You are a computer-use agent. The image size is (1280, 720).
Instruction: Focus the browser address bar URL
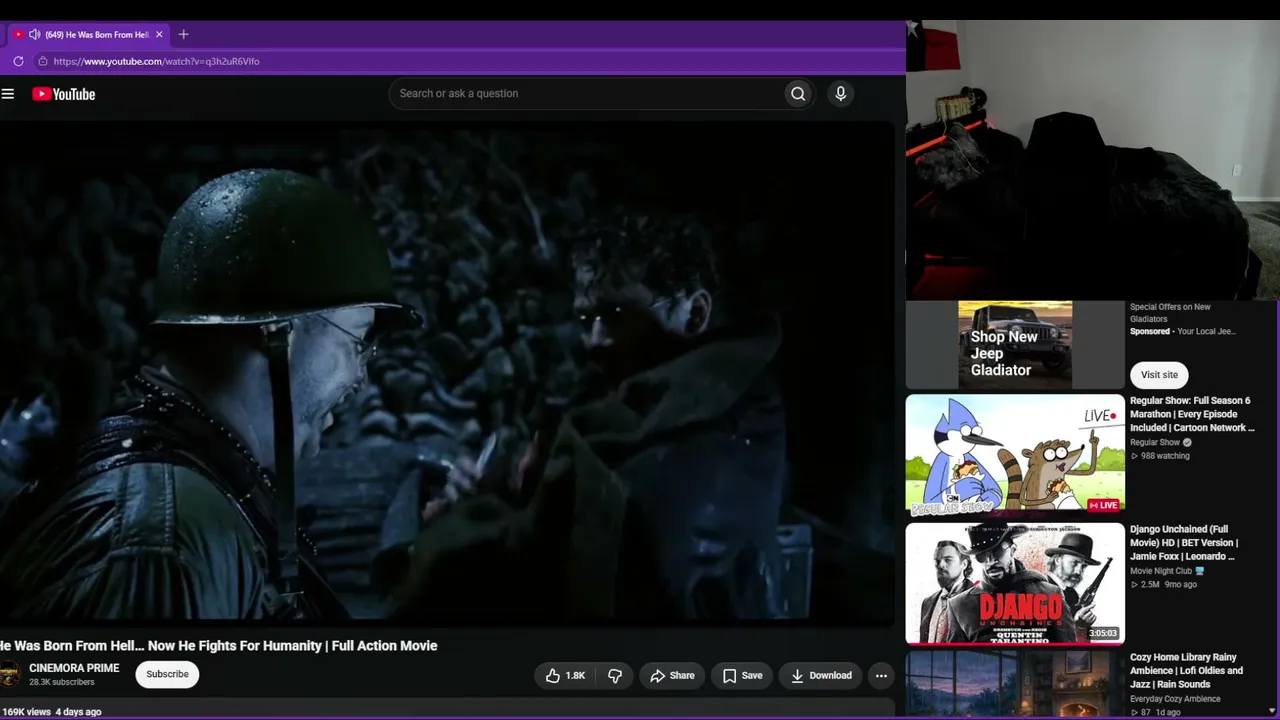coord(156,61)
